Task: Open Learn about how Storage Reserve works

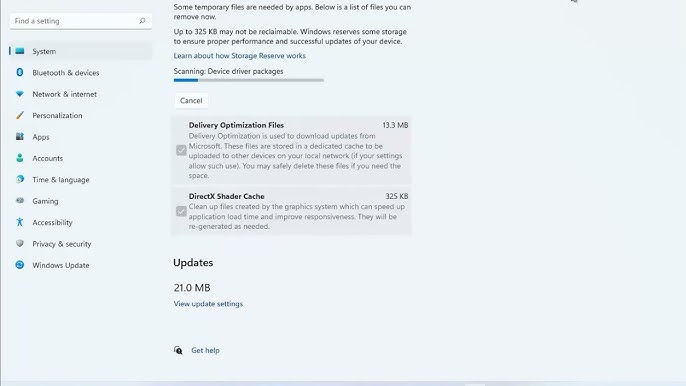Action: pyautogui.click(x=240, y=56)
